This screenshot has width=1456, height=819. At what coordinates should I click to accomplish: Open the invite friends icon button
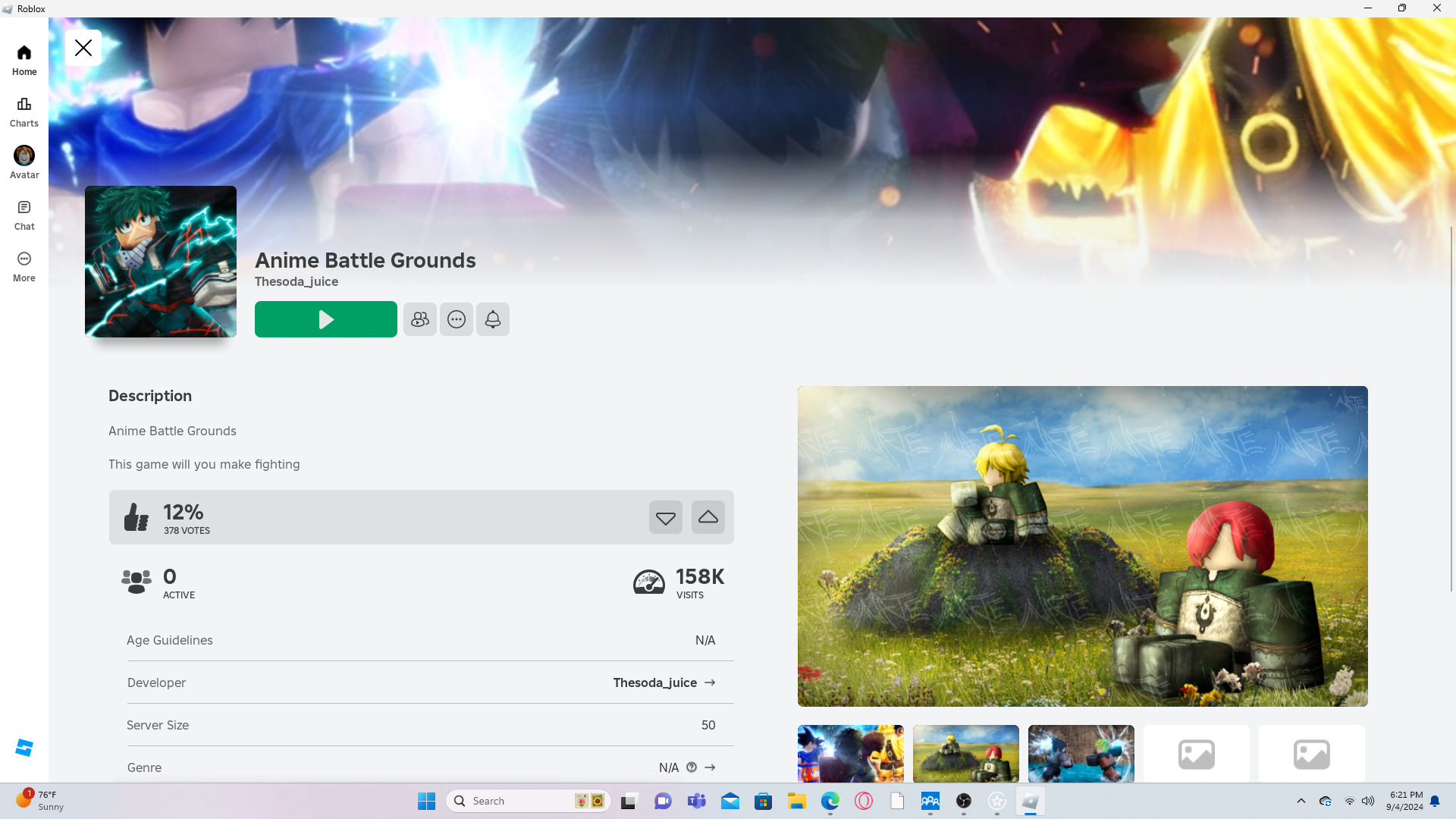coord(419,319)
